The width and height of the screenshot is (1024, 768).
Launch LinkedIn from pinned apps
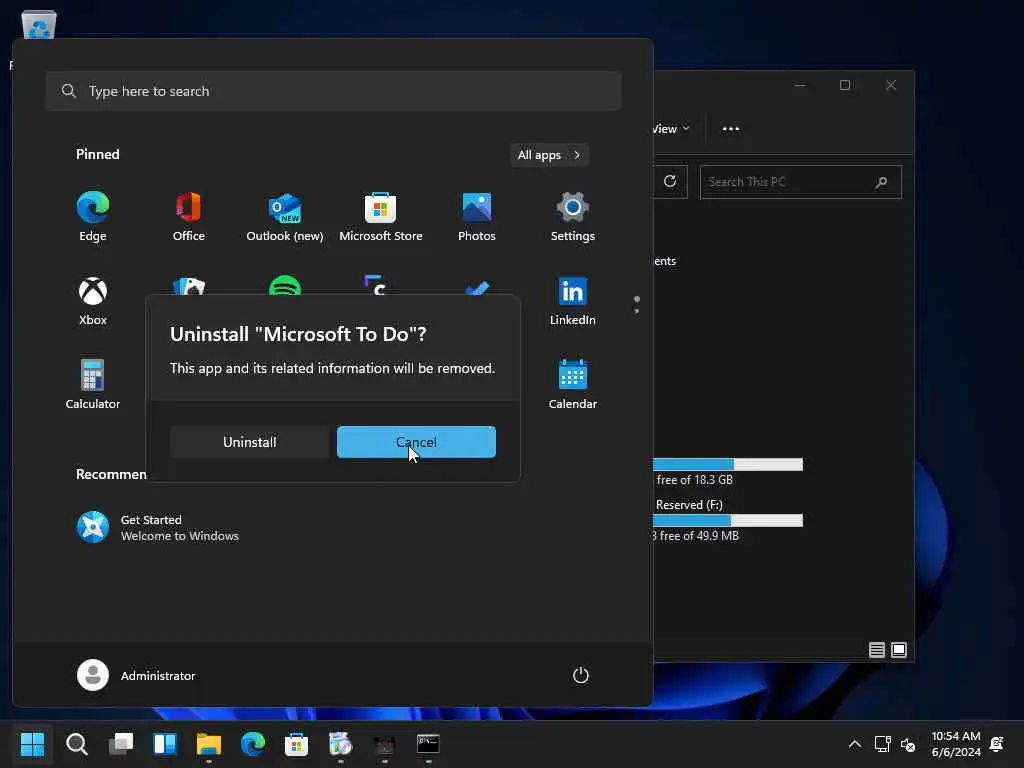tap(572, 300)
